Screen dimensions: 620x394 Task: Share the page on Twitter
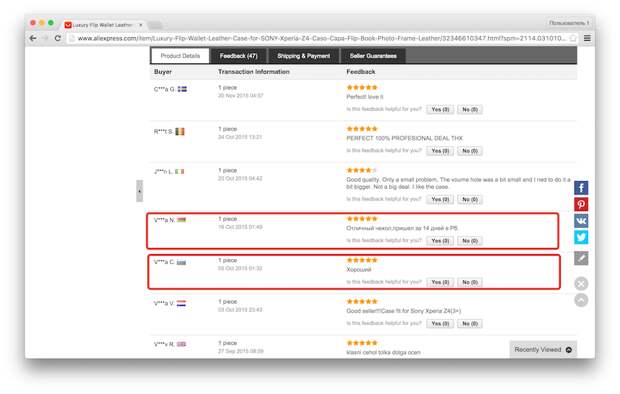[x=581, y=237]
